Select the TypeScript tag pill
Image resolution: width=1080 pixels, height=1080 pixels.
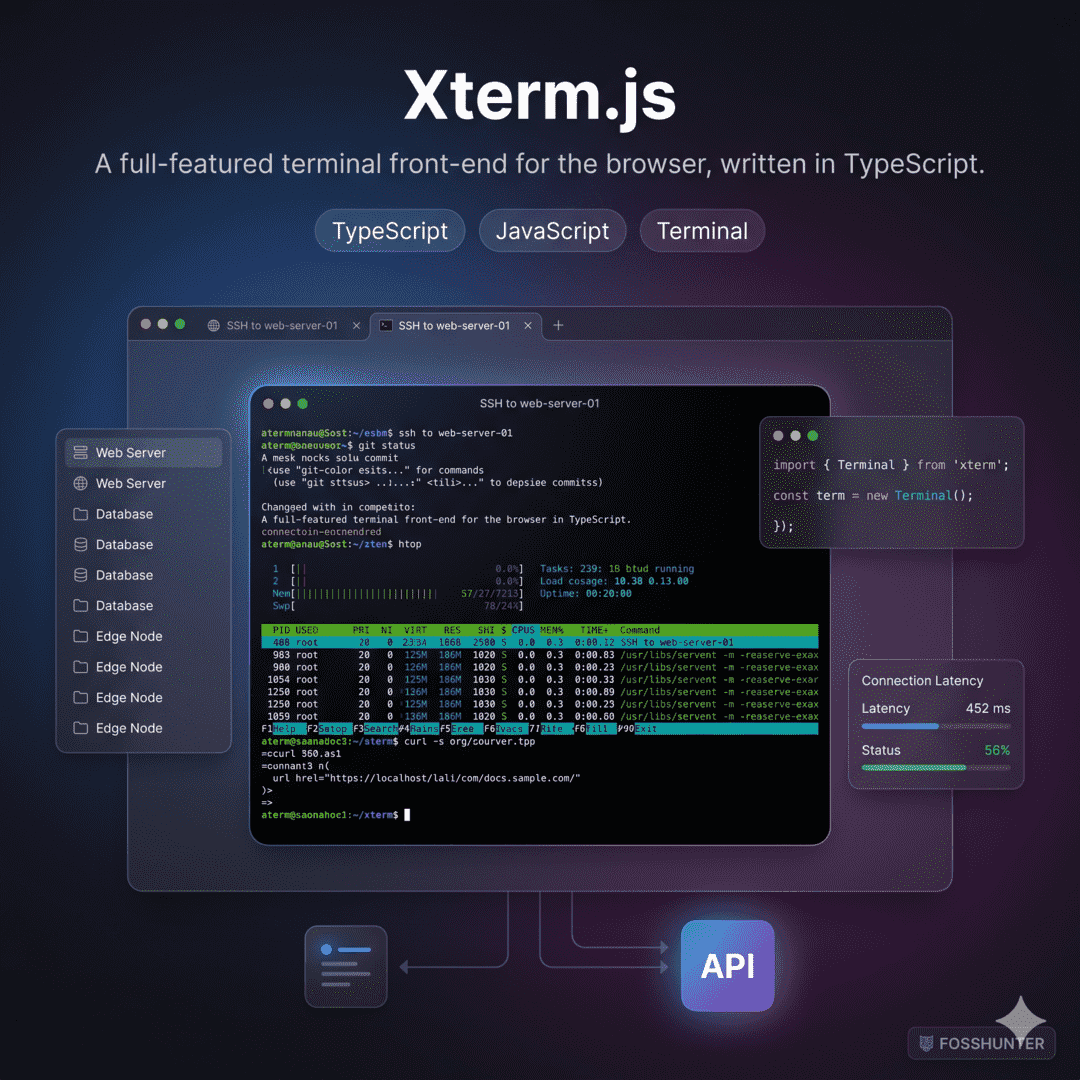point(390,231)
